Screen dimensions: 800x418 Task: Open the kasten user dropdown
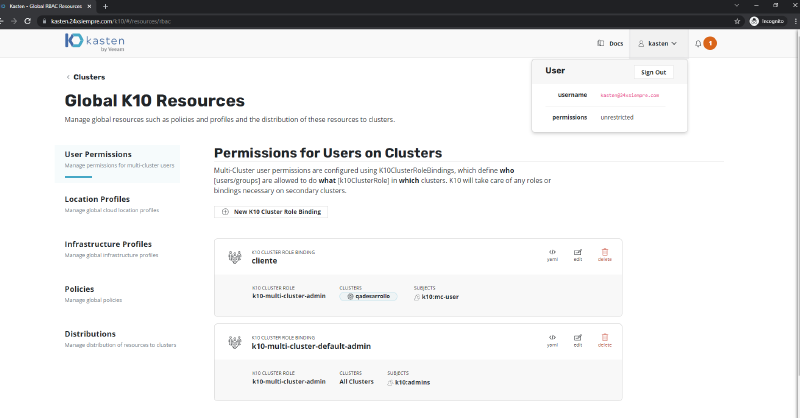(x=658, y=43)
